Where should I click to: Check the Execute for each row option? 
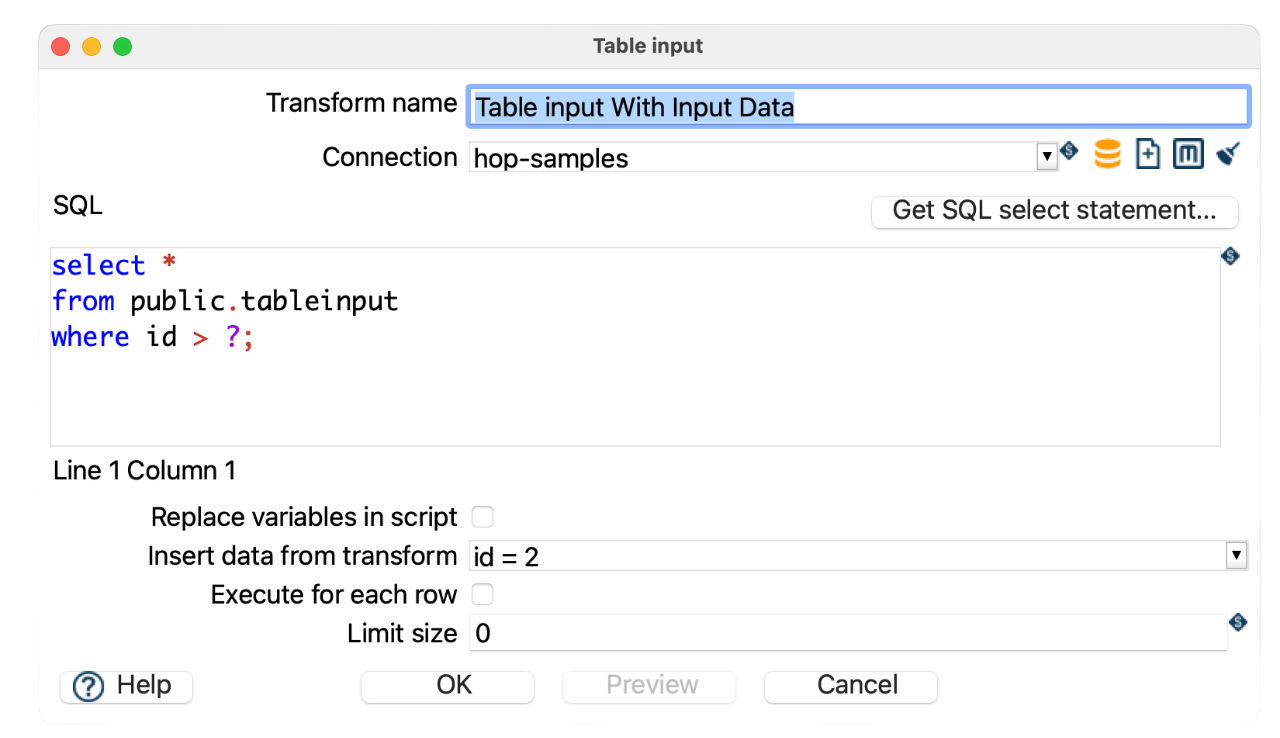click(482, 594)
